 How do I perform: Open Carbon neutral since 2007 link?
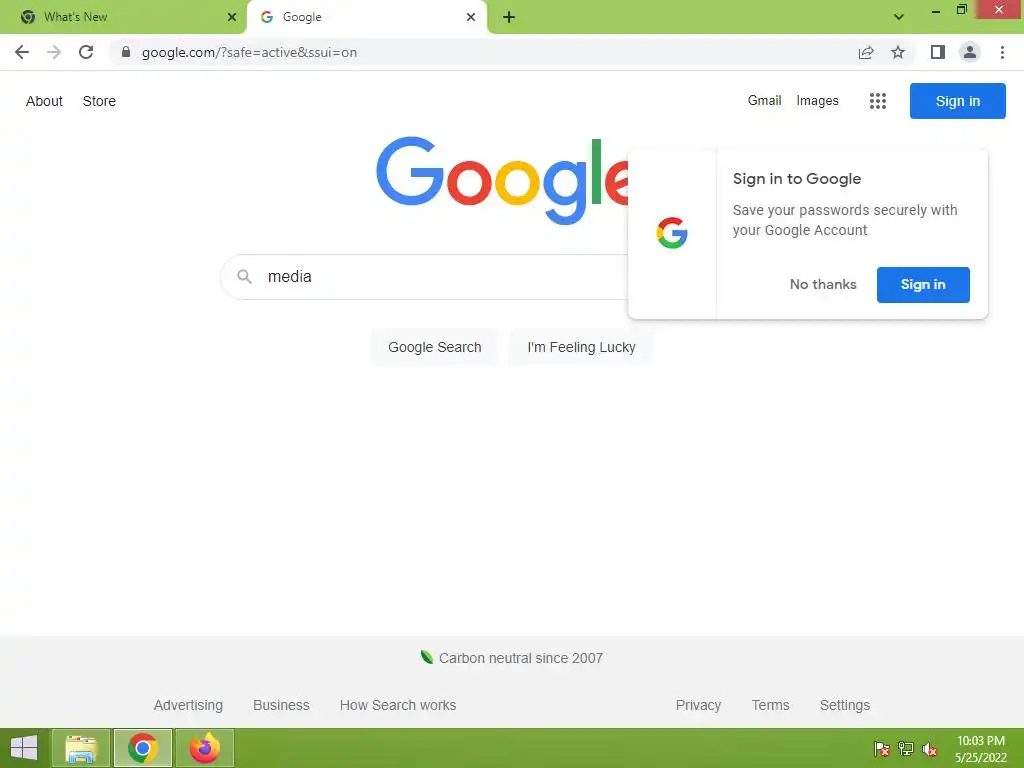pyautogui.click(x=520, y=658)
